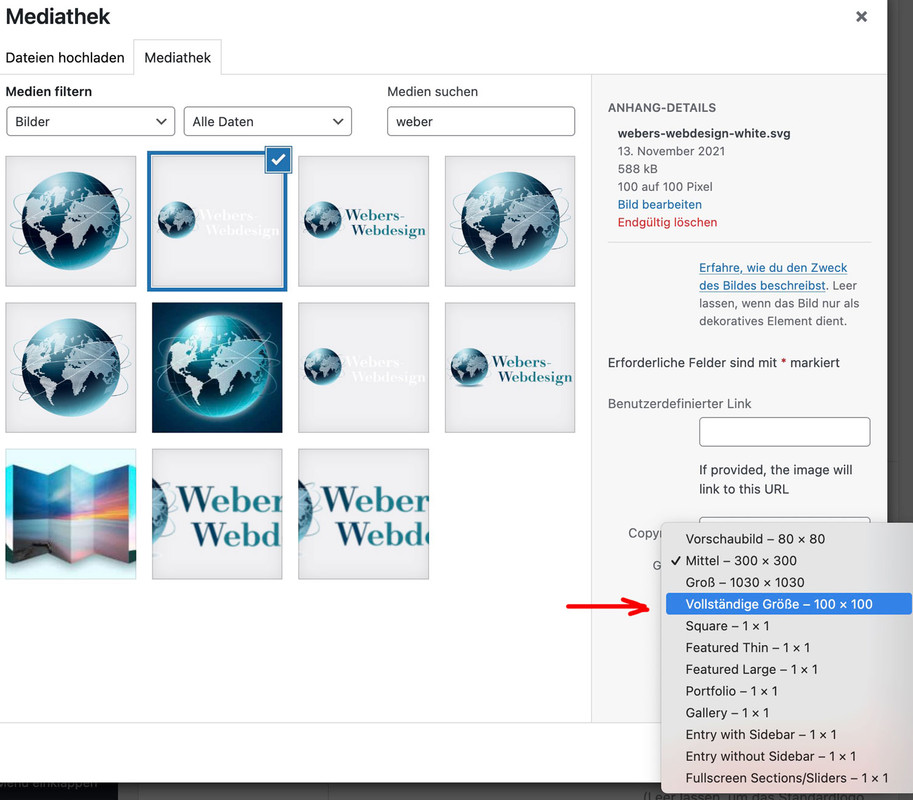Select the dark blue background globe thumbnail

217,367
